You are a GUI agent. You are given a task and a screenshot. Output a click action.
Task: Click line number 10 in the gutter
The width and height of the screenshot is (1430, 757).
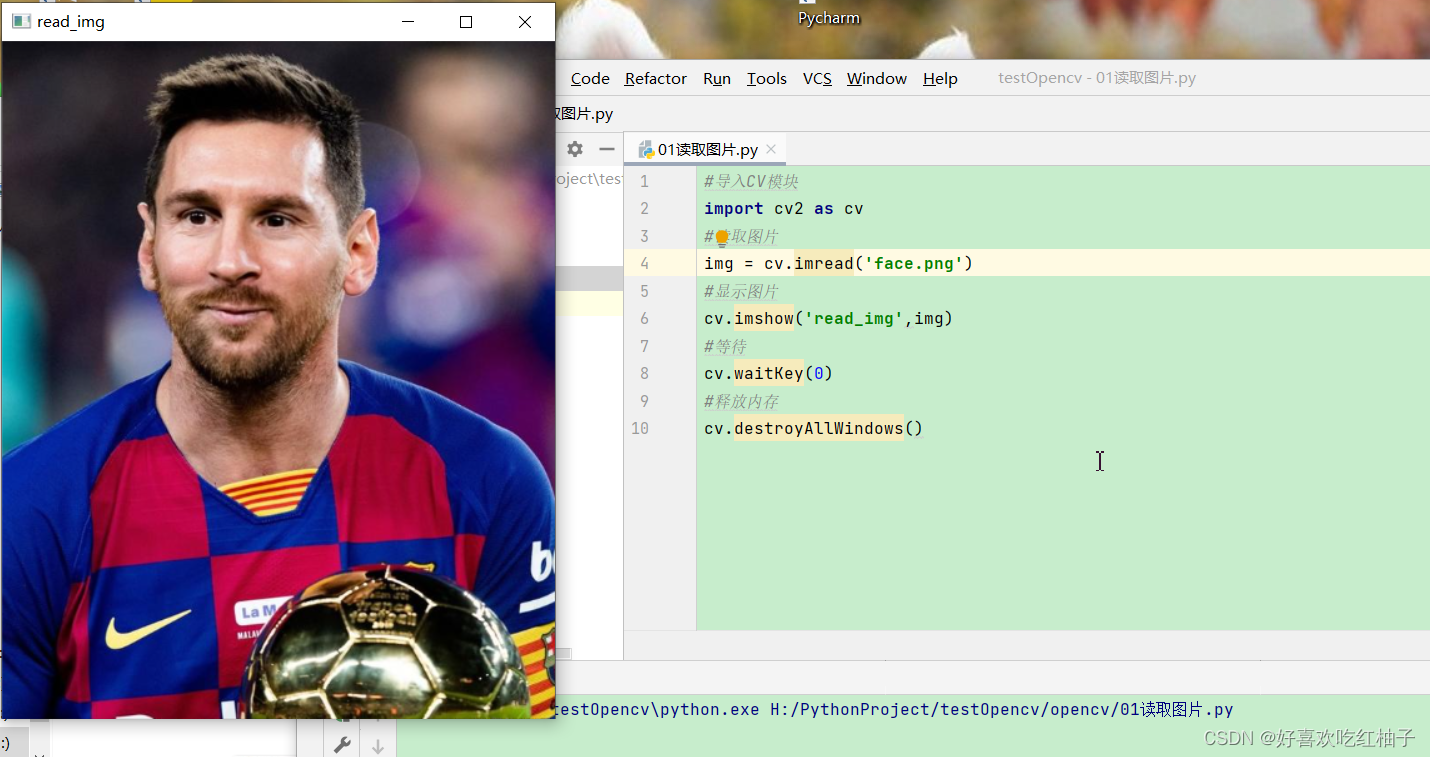tap(640, 429)
